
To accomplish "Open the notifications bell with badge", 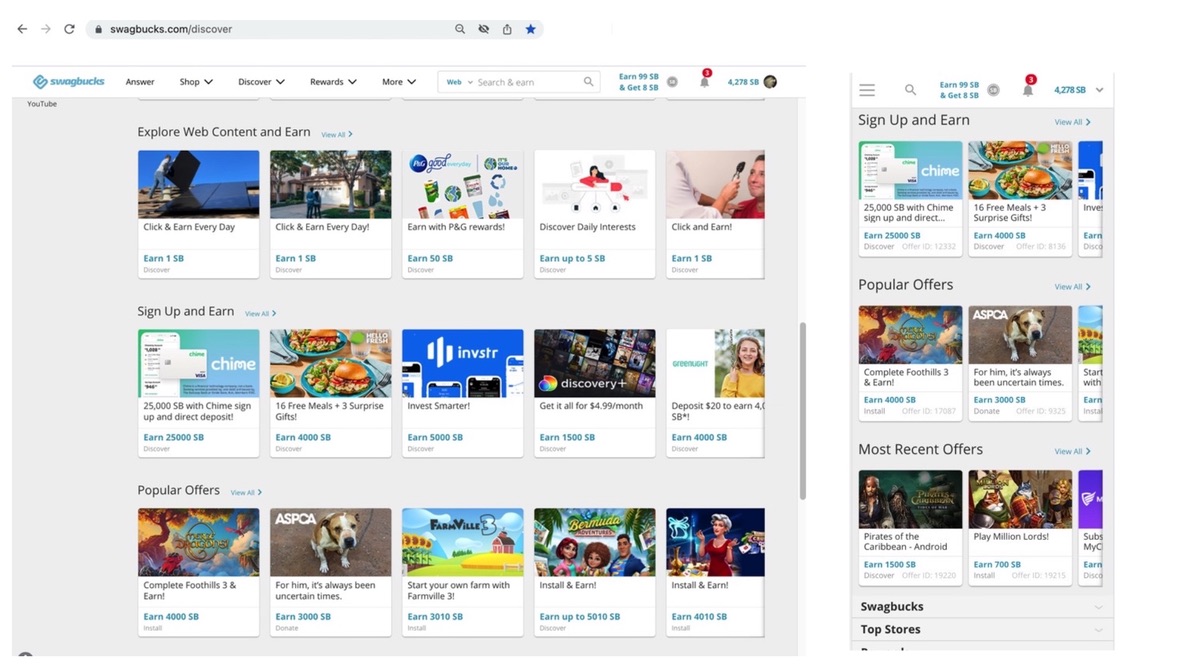I will tap(704, 81).
